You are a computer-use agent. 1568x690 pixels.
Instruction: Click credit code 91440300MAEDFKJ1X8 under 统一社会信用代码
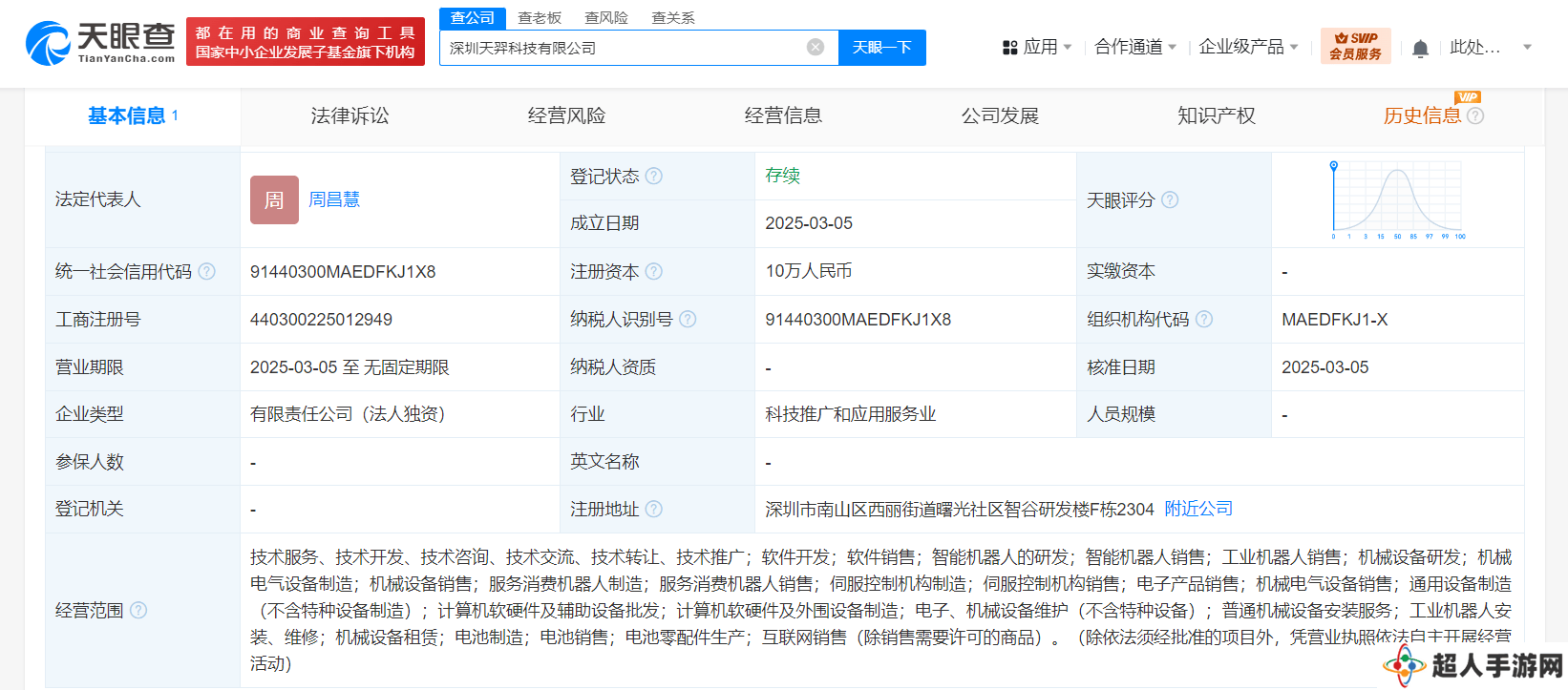pos(343,272)
